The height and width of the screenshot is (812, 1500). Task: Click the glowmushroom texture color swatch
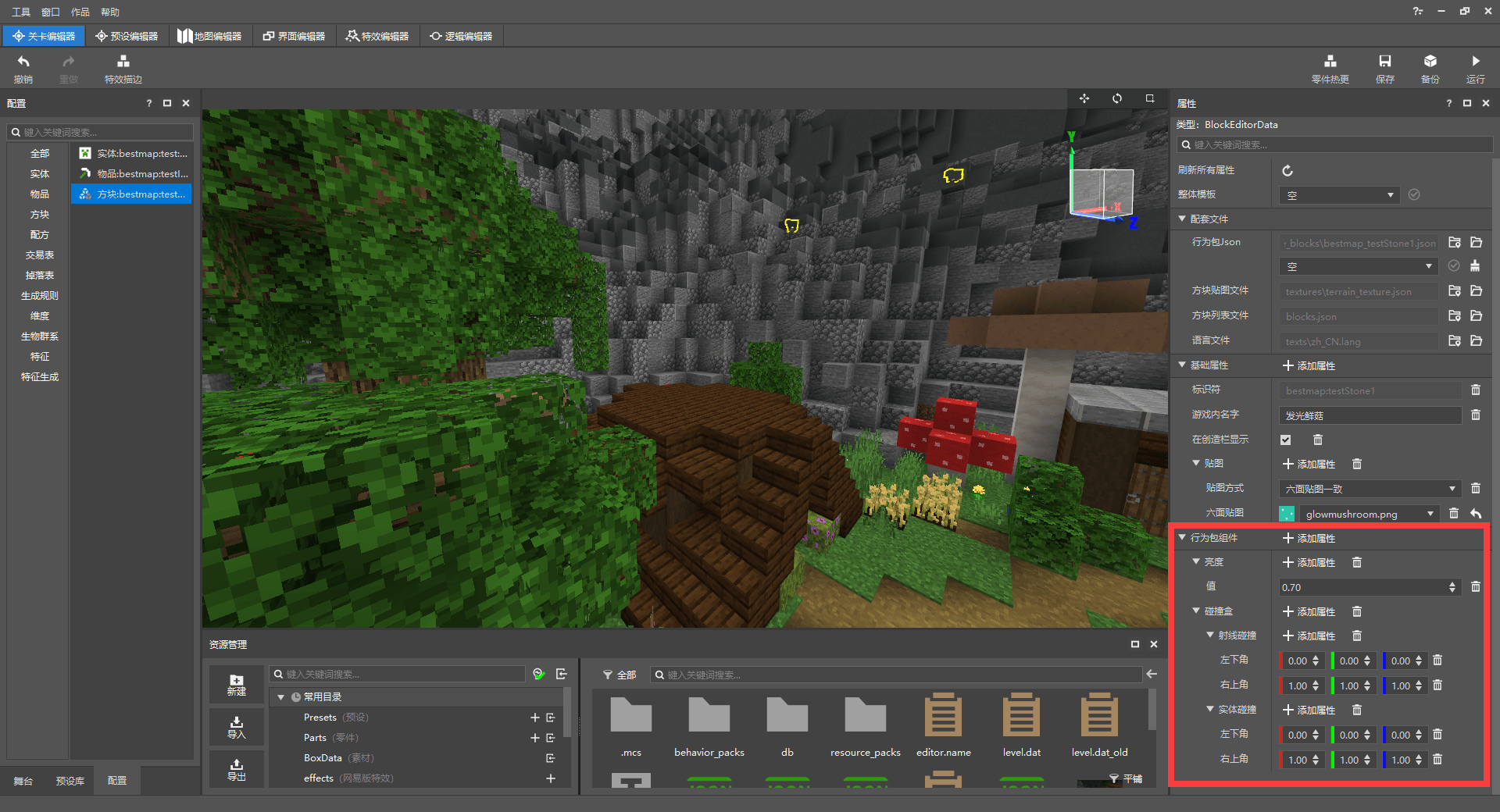(1287, 514)
